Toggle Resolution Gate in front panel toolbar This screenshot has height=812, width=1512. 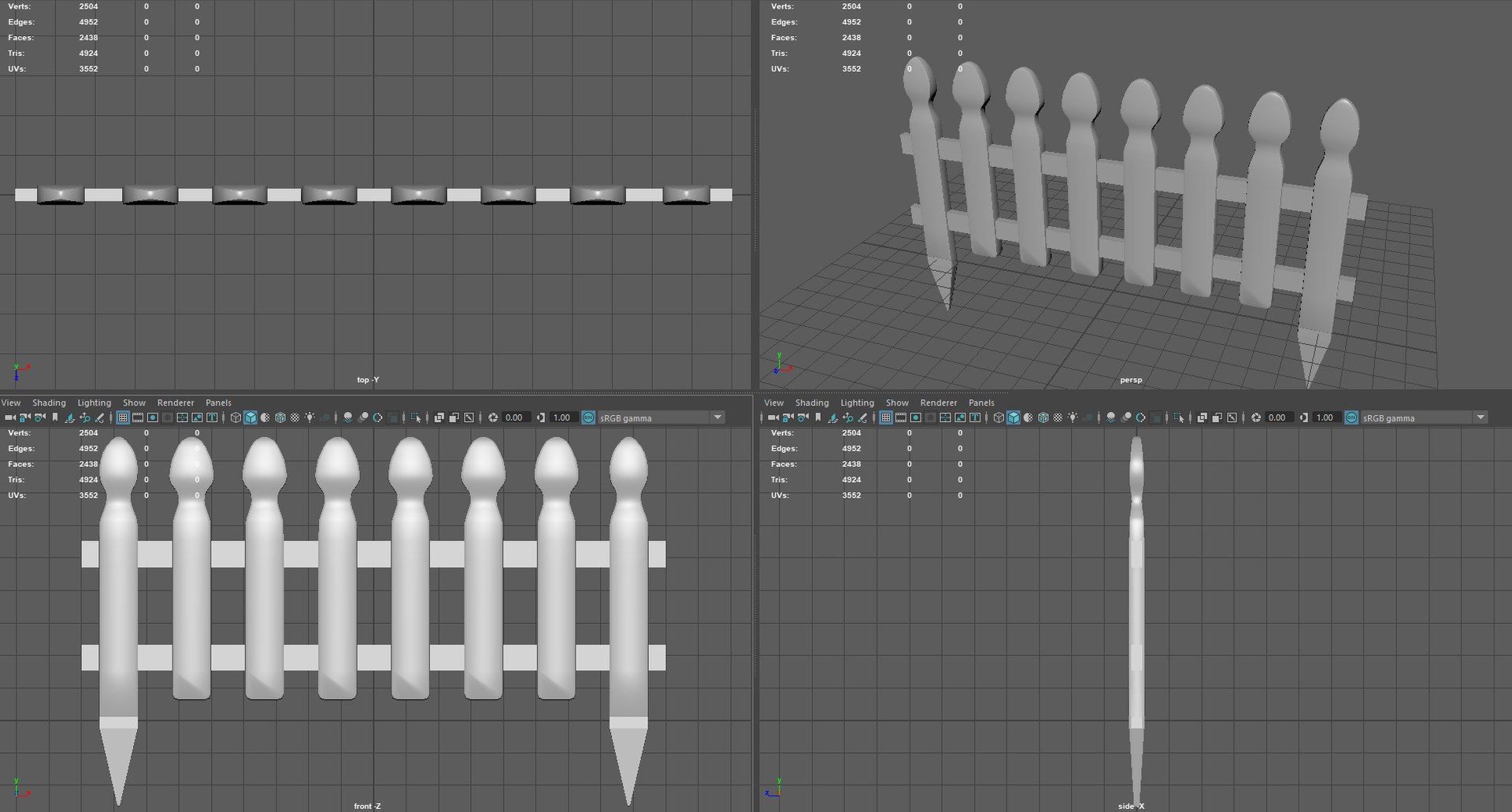pyautogui.click(x=152, y=417)
